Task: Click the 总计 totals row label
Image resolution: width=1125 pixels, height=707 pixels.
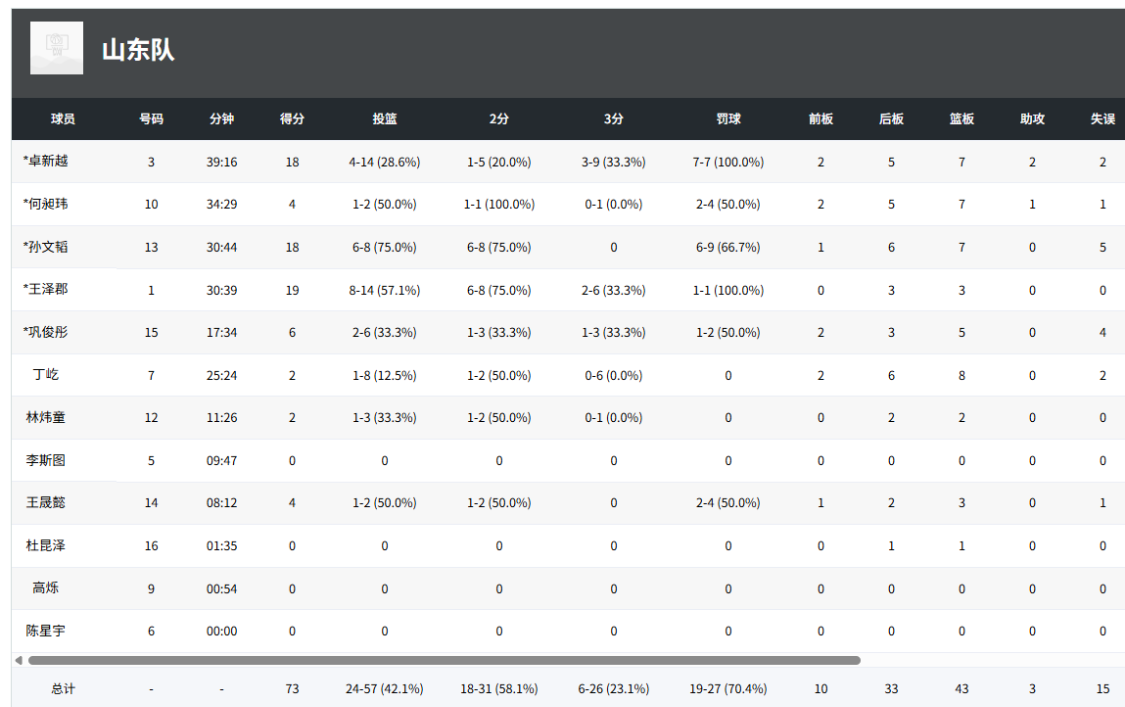Action: (x=63, y=689)
